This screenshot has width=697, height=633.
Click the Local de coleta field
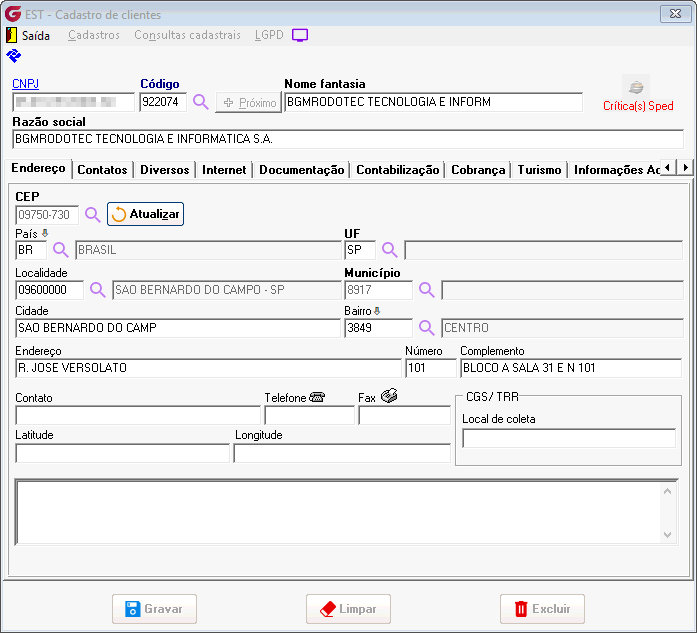point(569,438)
